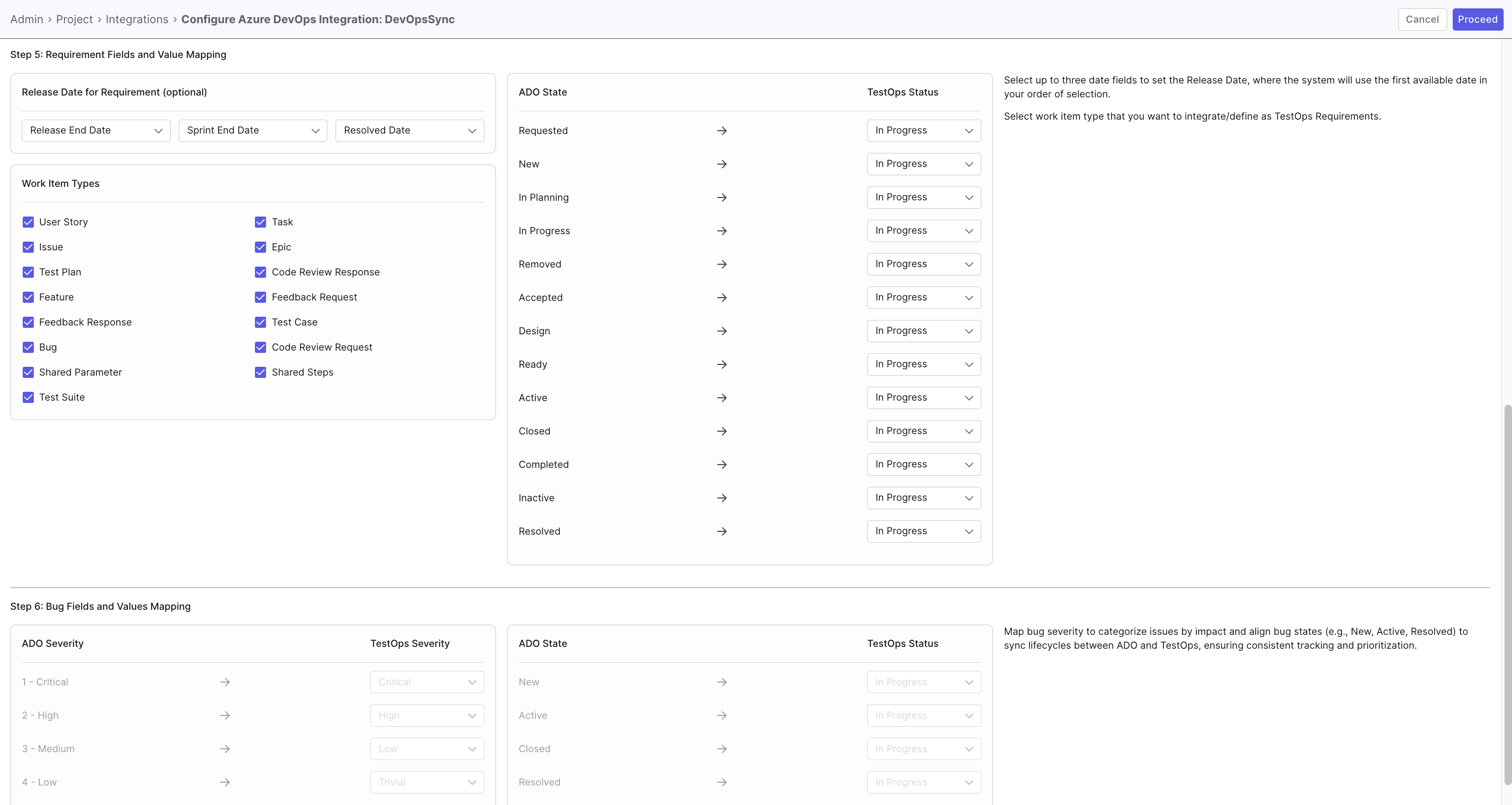Click the arrow icon in In Planning row
Screen dimensions: 1512x805
[x=722, y=197]
